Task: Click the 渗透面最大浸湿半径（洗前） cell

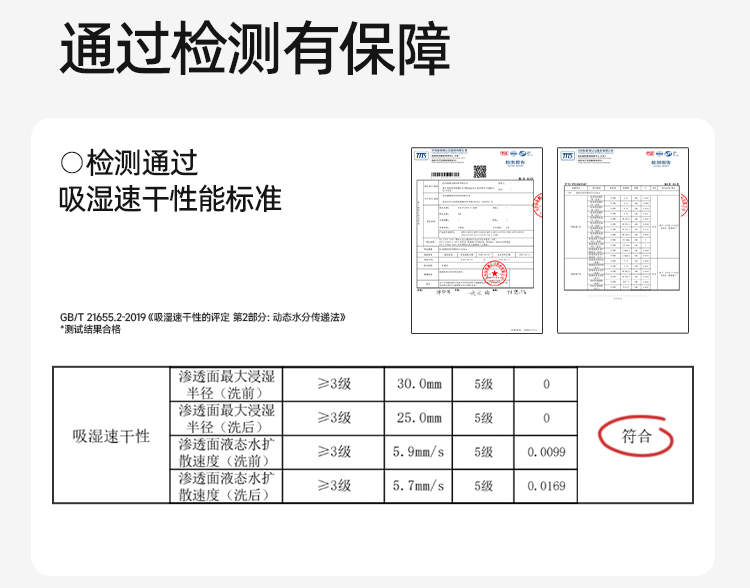Action: coord(226,384)
